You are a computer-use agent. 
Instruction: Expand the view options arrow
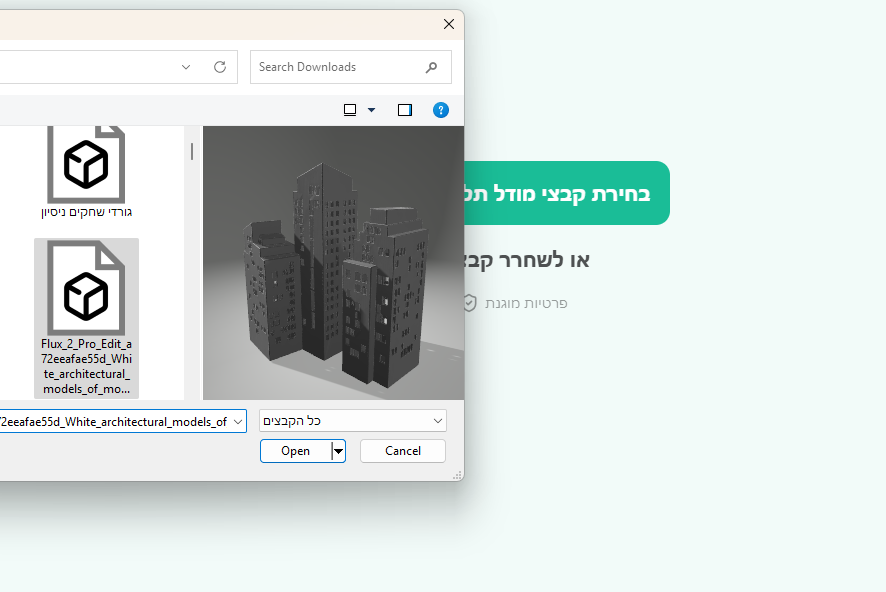pyautogui.click(x=371, y=110)
